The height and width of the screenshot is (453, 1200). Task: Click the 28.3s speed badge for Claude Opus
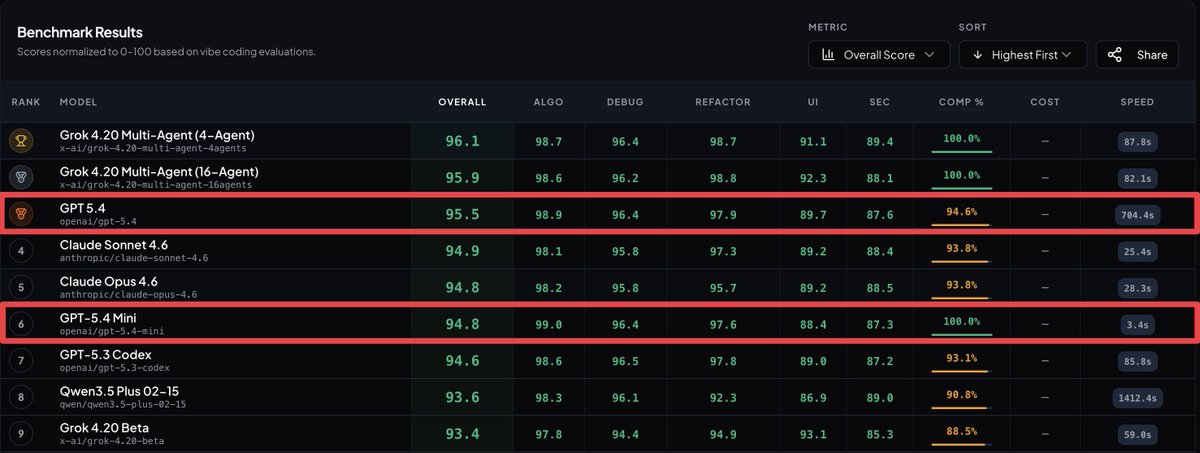[1137, 287]
